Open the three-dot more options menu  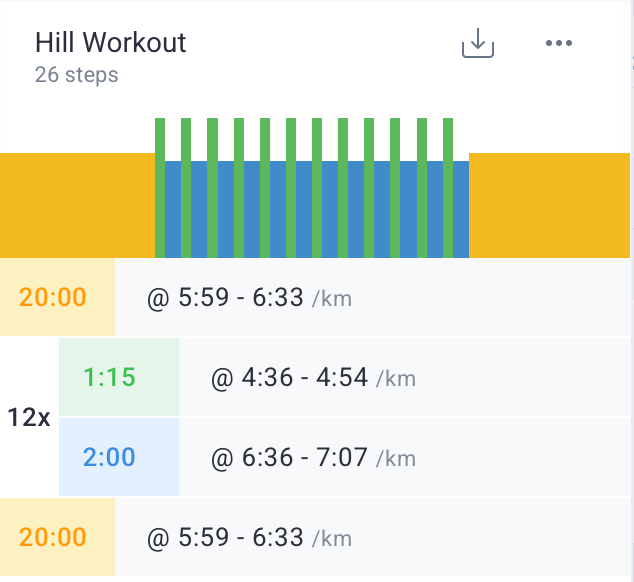coord(558,44)
